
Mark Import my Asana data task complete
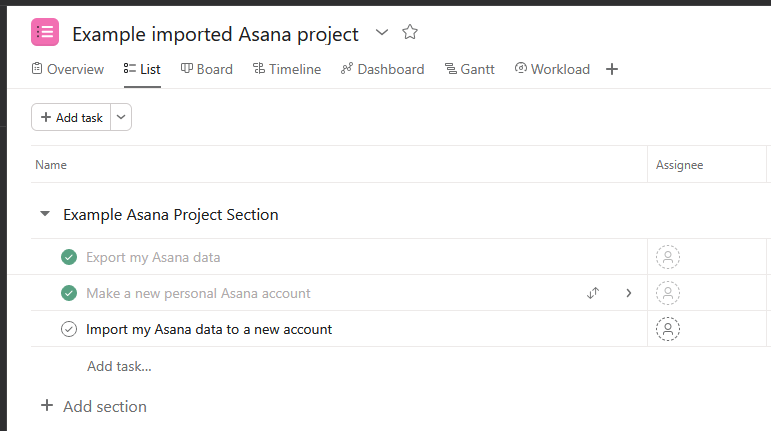69,329
